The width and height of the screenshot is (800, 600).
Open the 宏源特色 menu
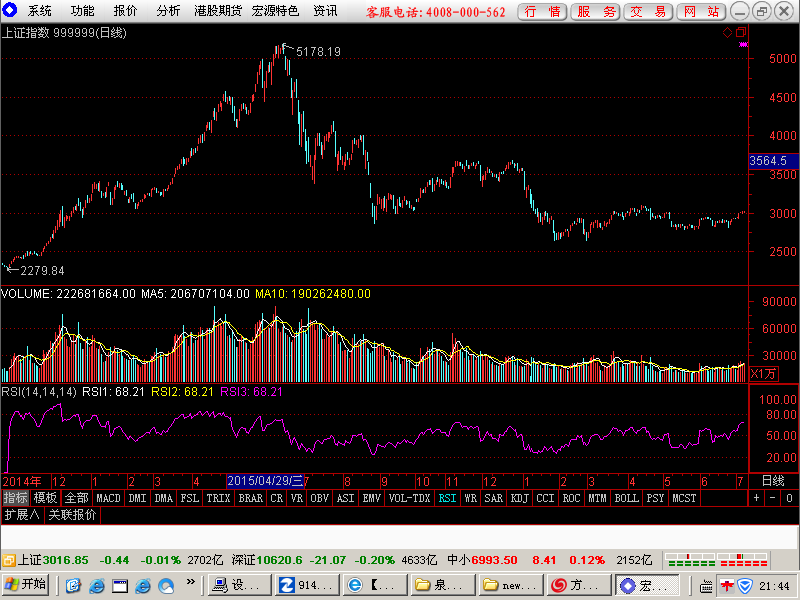tap(275, 11)
